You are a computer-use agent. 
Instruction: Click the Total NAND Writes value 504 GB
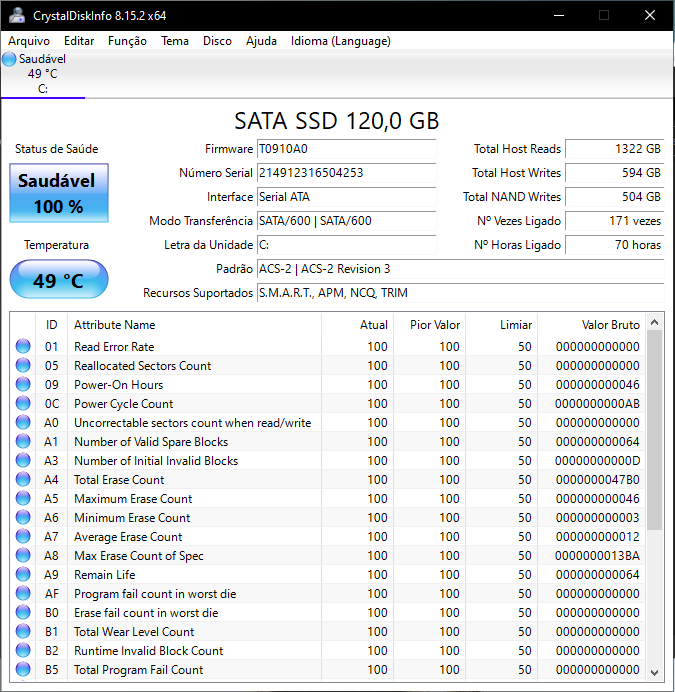click(x=615, y=197)
